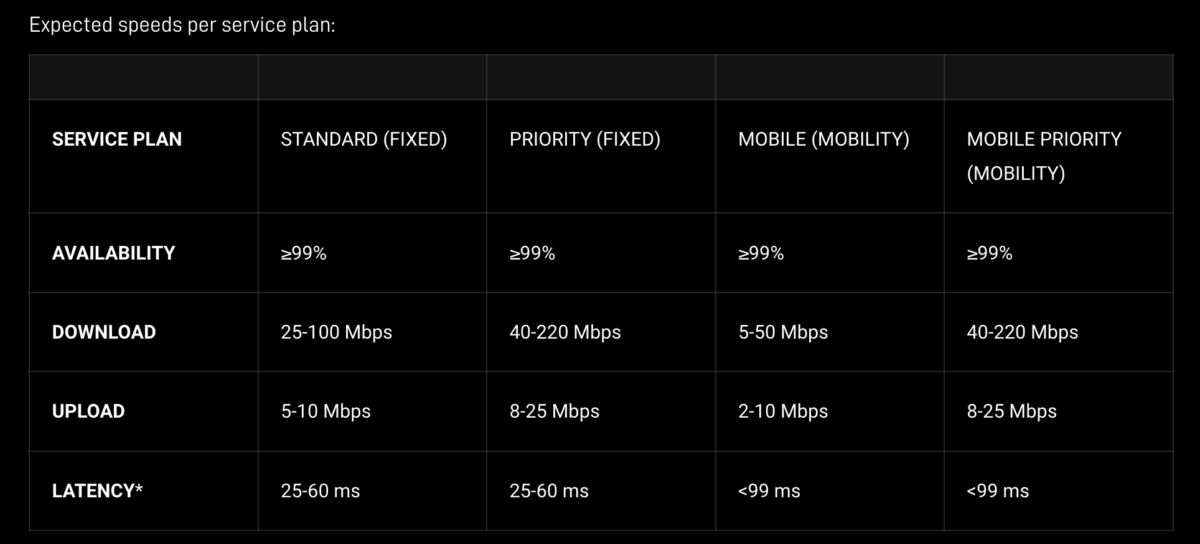Select the 5-50 Mbps download cell
Image resolution: width=1200 pixels, height=544 pixels.
coord(783,332)
